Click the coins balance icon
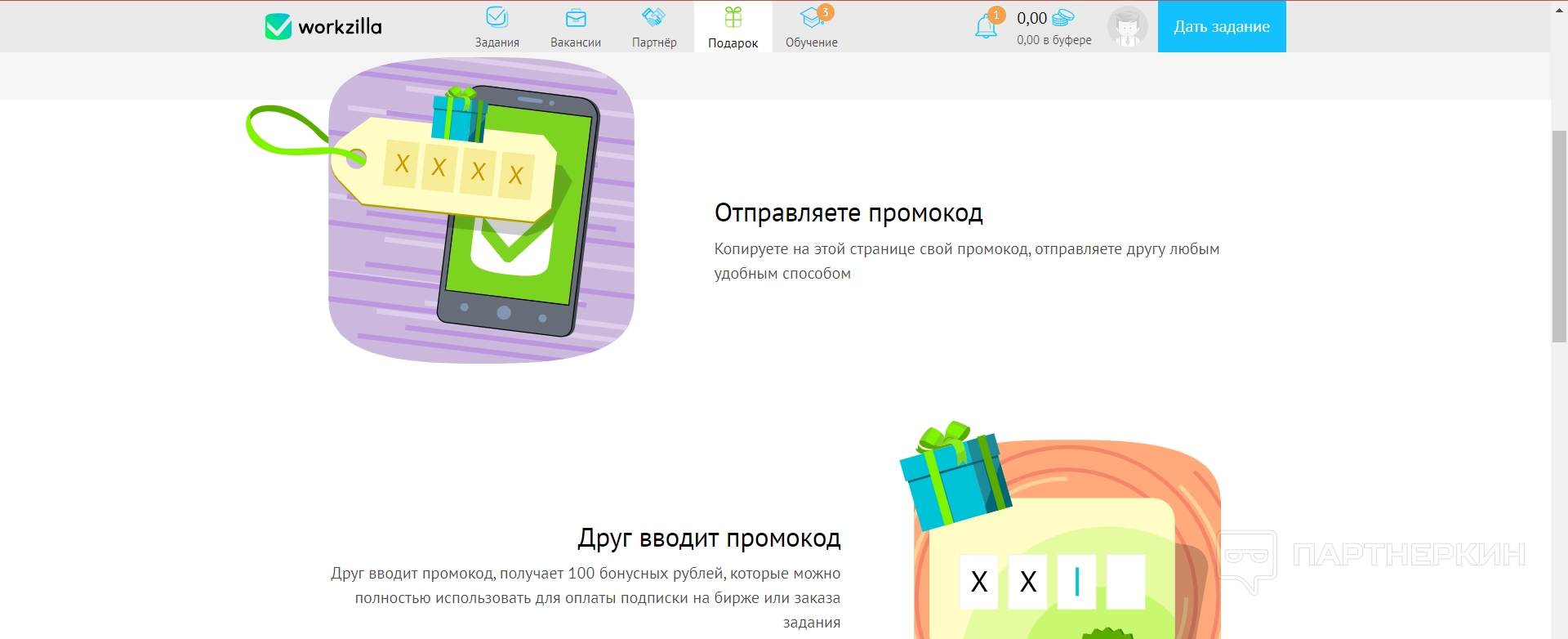1568x639 pixels. click(x=1063, y=17)
